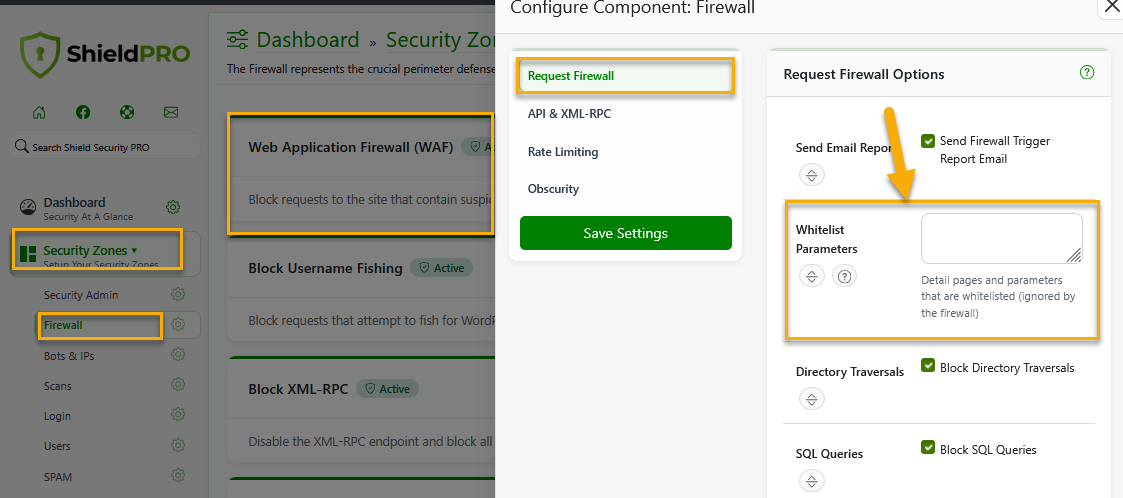
Task: Open Users menu item
Action: pos(57,446)
